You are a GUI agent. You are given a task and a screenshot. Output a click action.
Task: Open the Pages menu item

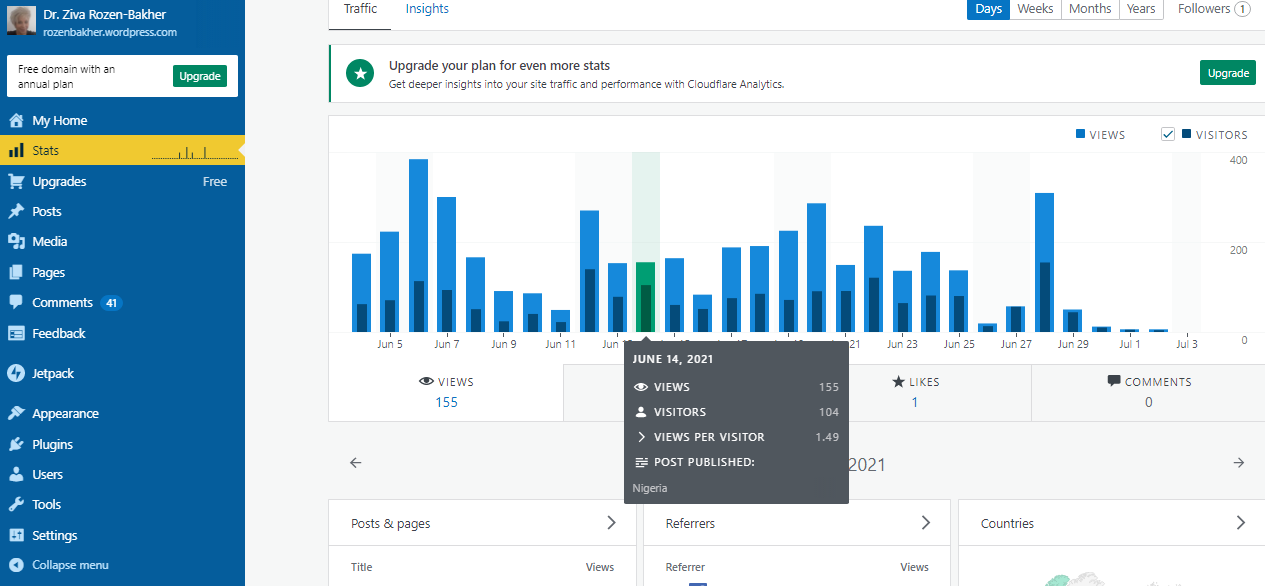pos(122,272)
